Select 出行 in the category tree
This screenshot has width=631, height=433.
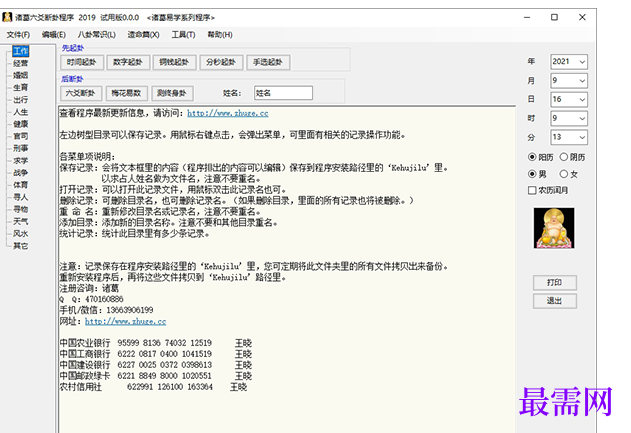click(x=21, y=100)
